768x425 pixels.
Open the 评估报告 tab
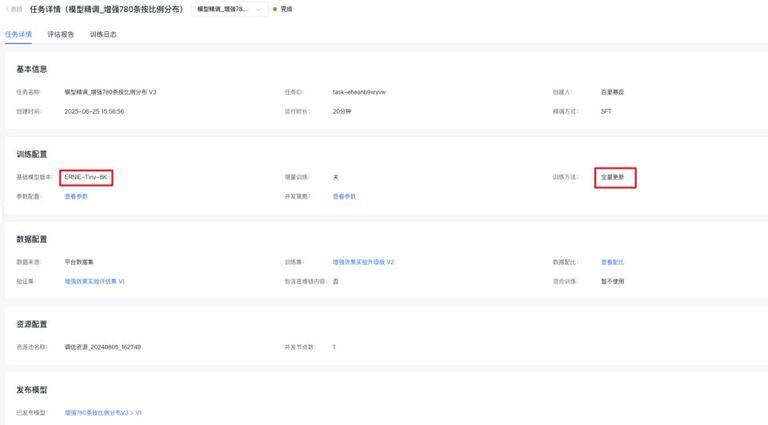[61, 34]
